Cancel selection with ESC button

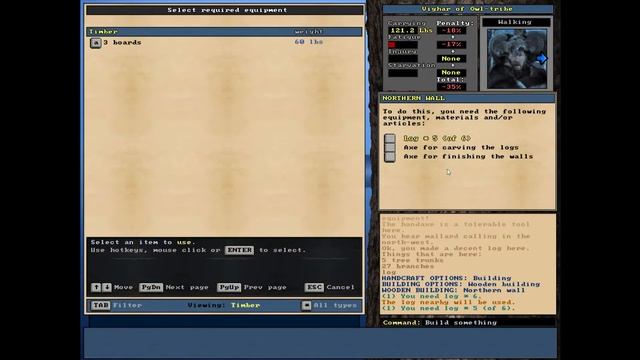314,287
